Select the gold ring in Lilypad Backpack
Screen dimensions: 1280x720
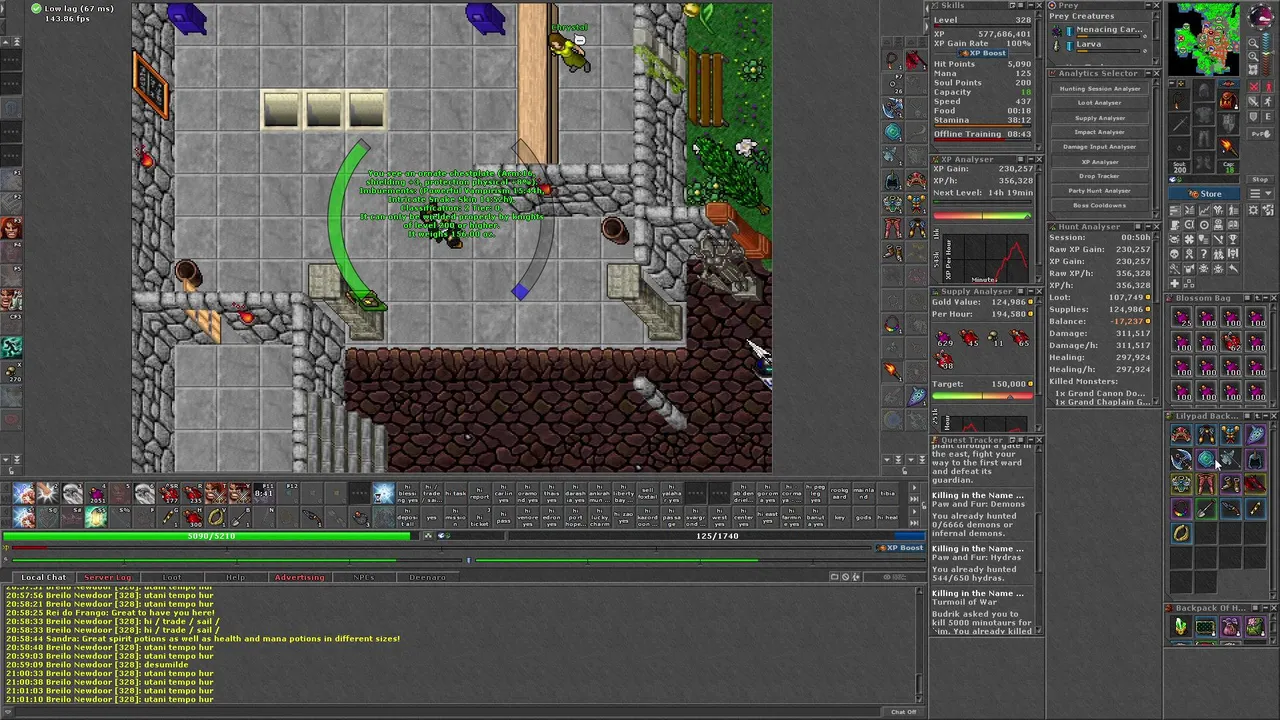tap(1182, 532)
